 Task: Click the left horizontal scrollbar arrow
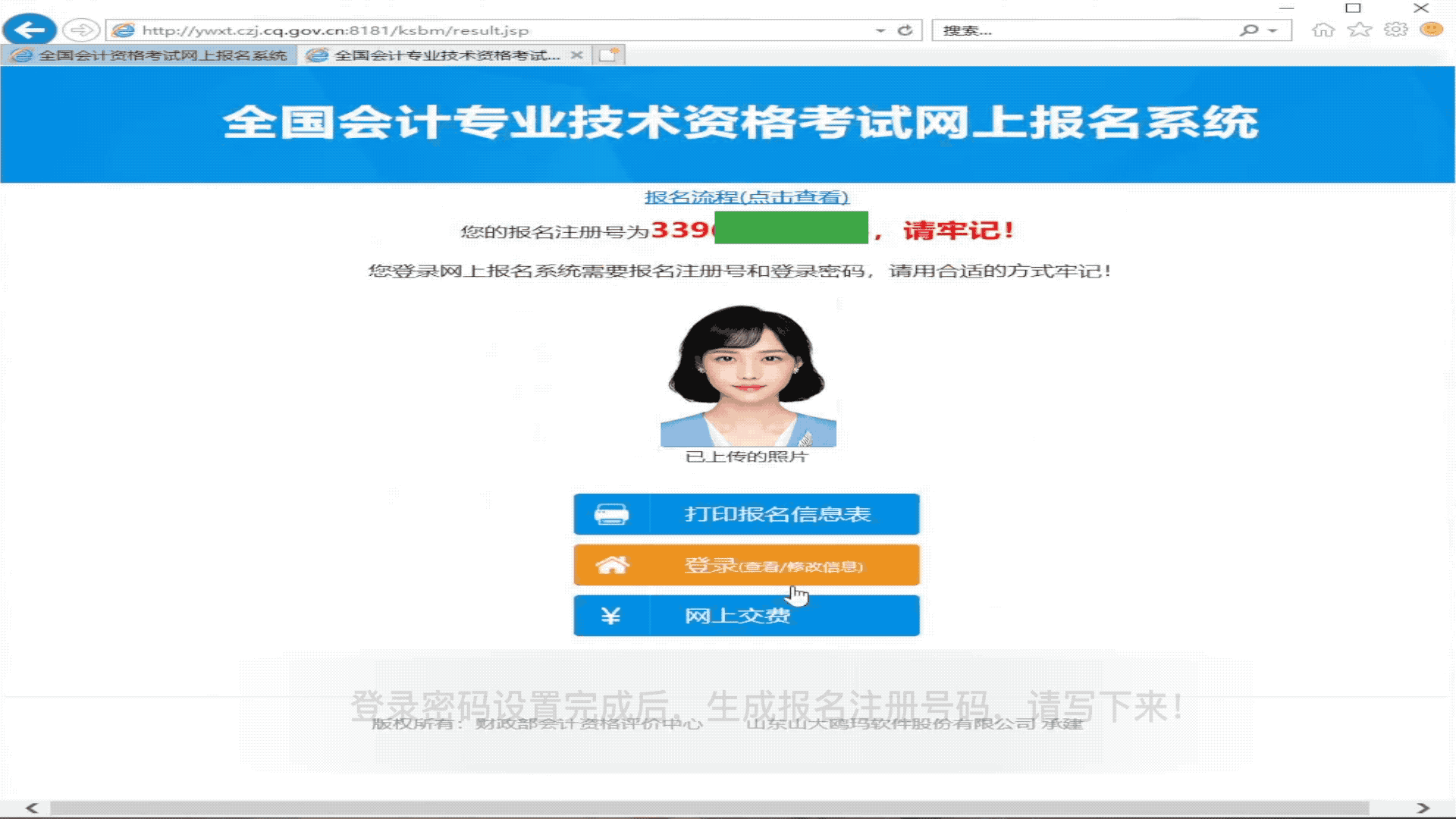coord(31,808)
